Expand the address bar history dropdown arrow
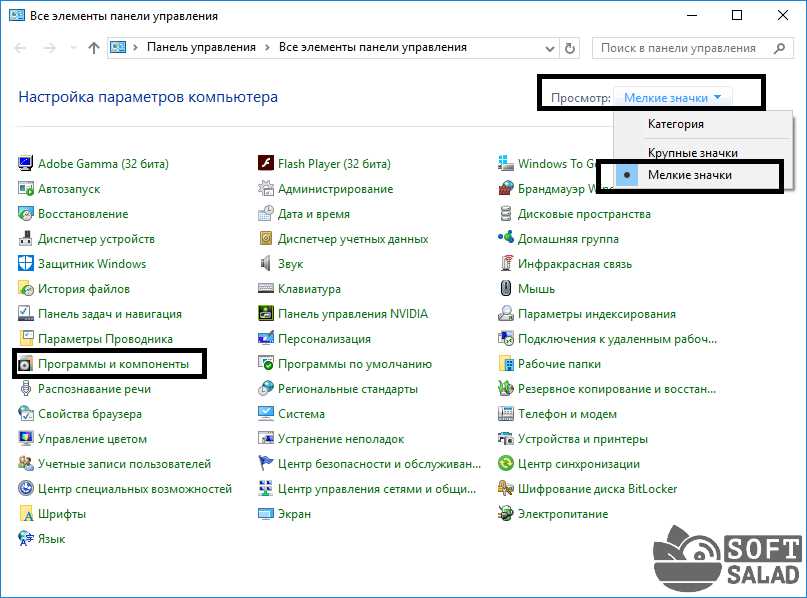This screenshot has height=598, width=807. 549,47
